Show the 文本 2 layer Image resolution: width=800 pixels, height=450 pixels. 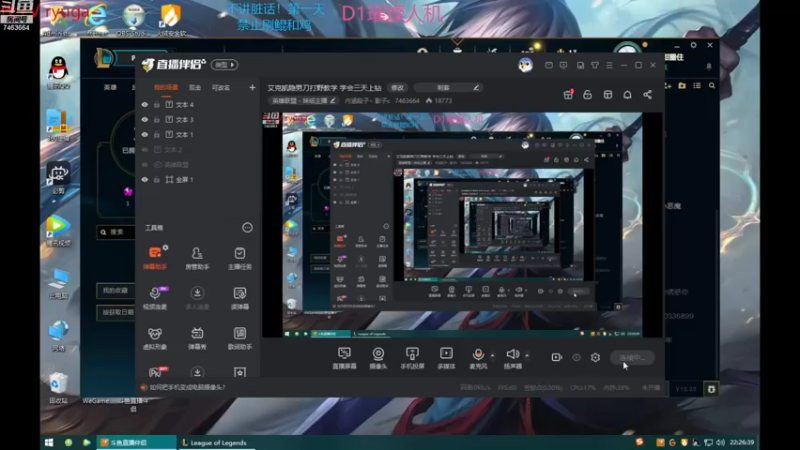145,149
